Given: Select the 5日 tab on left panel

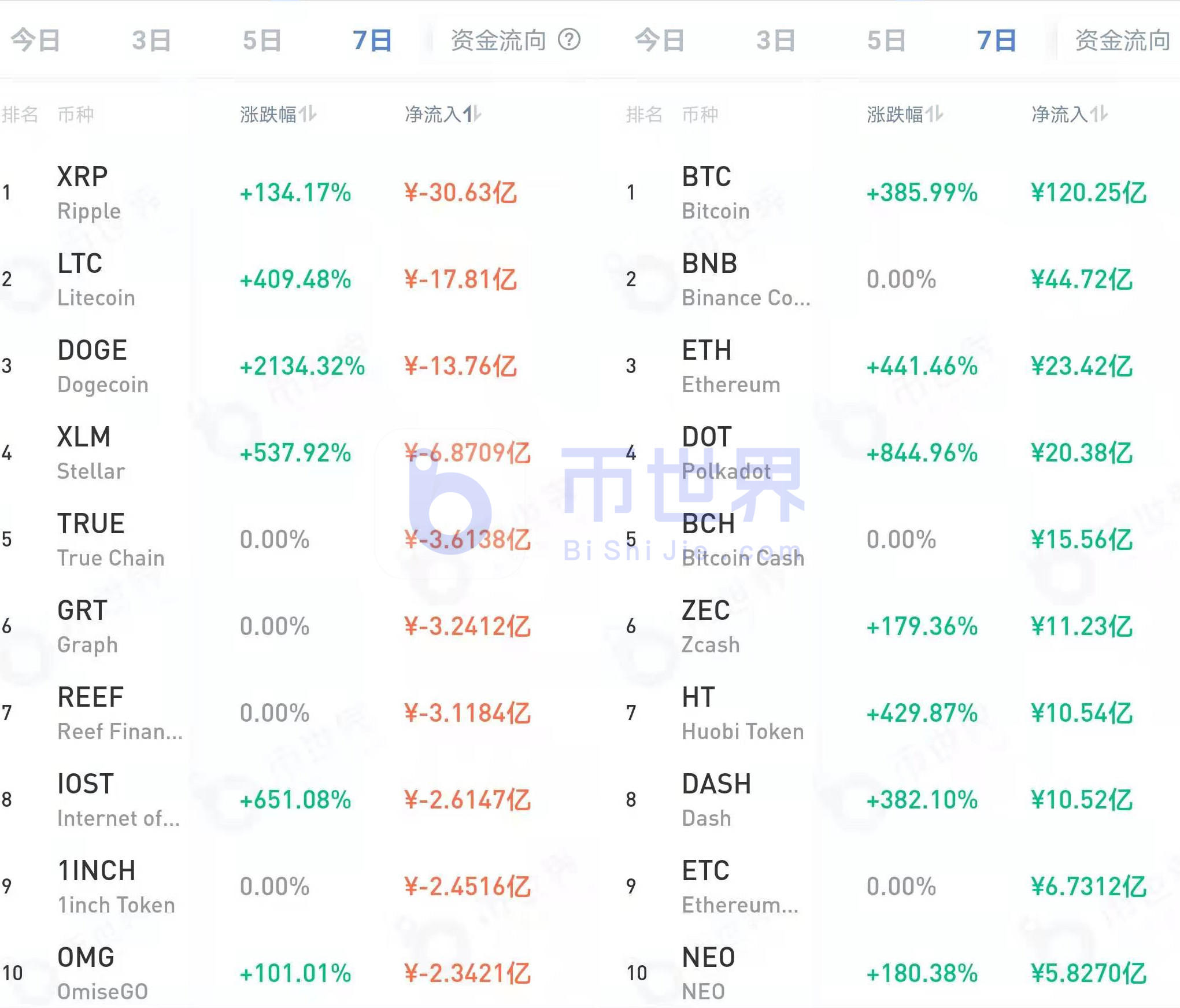Looking at the screenshot, I should (x=263, y=39).
